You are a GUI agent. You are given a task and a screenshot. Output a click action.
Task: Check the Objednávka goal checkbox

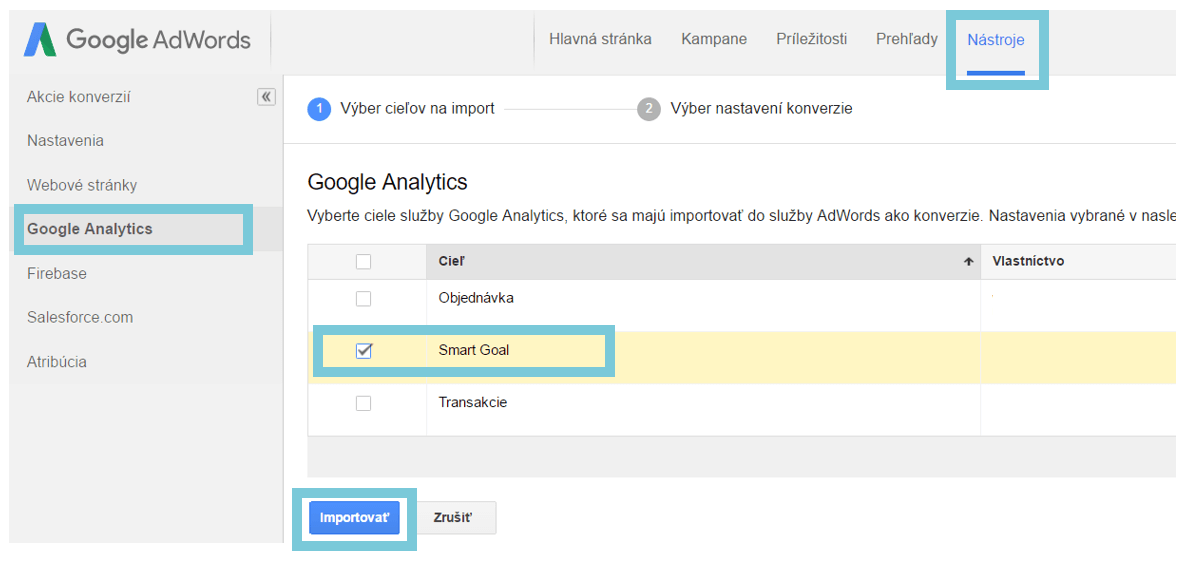click(363, 298)
